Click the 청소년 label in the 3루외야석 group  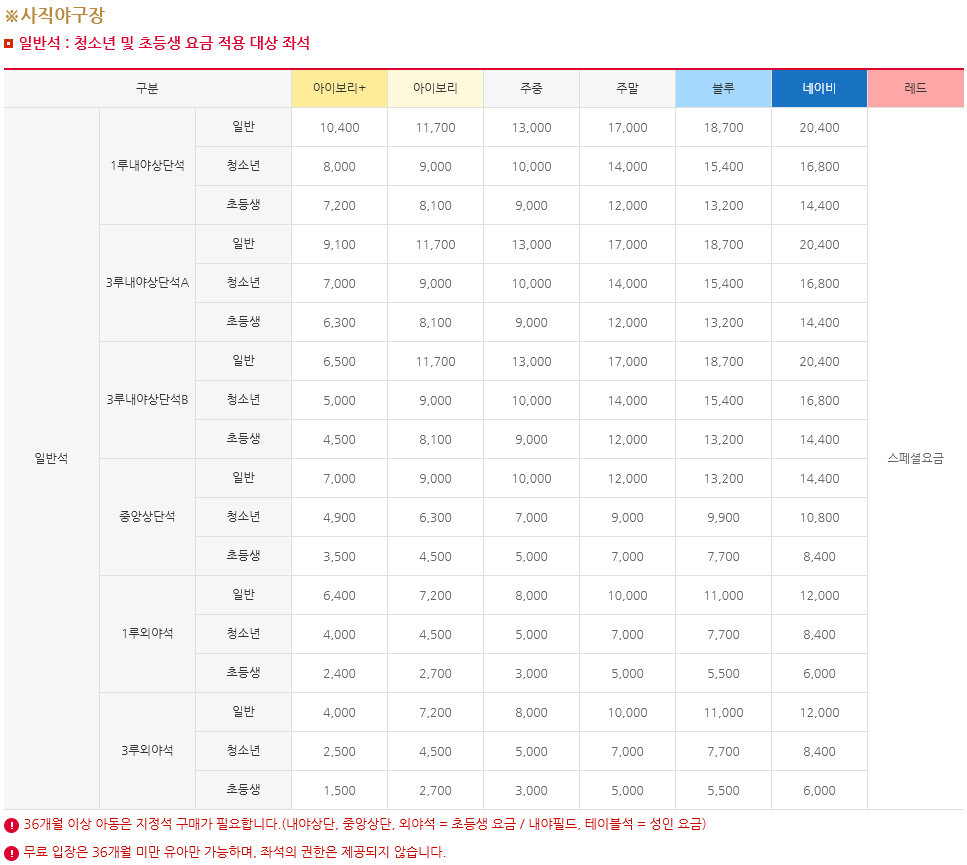tap(244, 751)
